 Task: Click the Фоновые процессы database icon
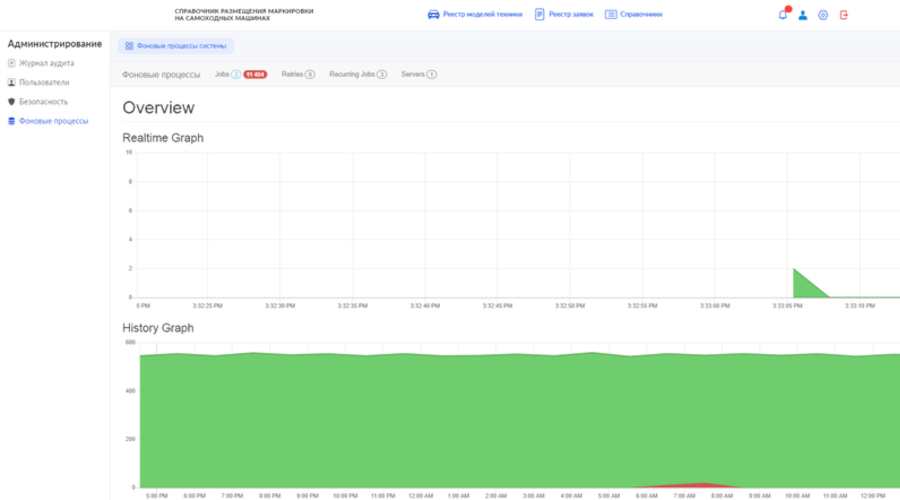11,121
